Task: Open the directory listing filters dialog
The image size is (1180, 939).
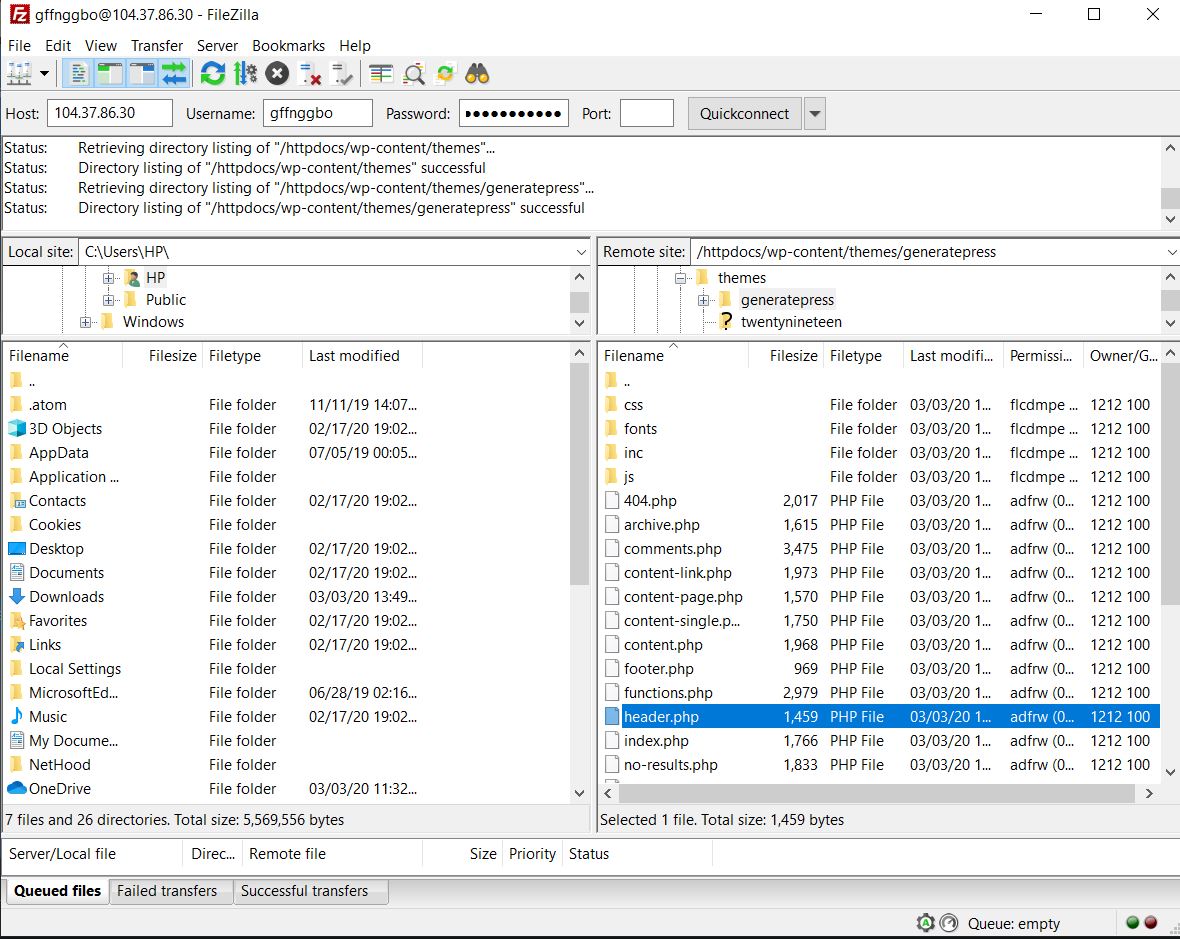Action: coord(381,74)
